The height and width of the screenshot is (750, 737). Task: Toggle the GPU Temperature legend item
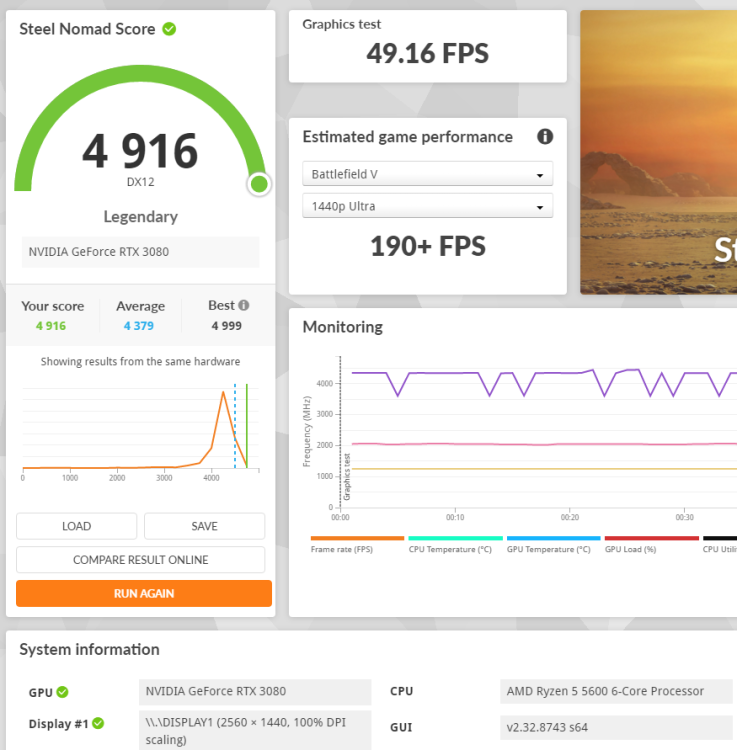[548, 548]
